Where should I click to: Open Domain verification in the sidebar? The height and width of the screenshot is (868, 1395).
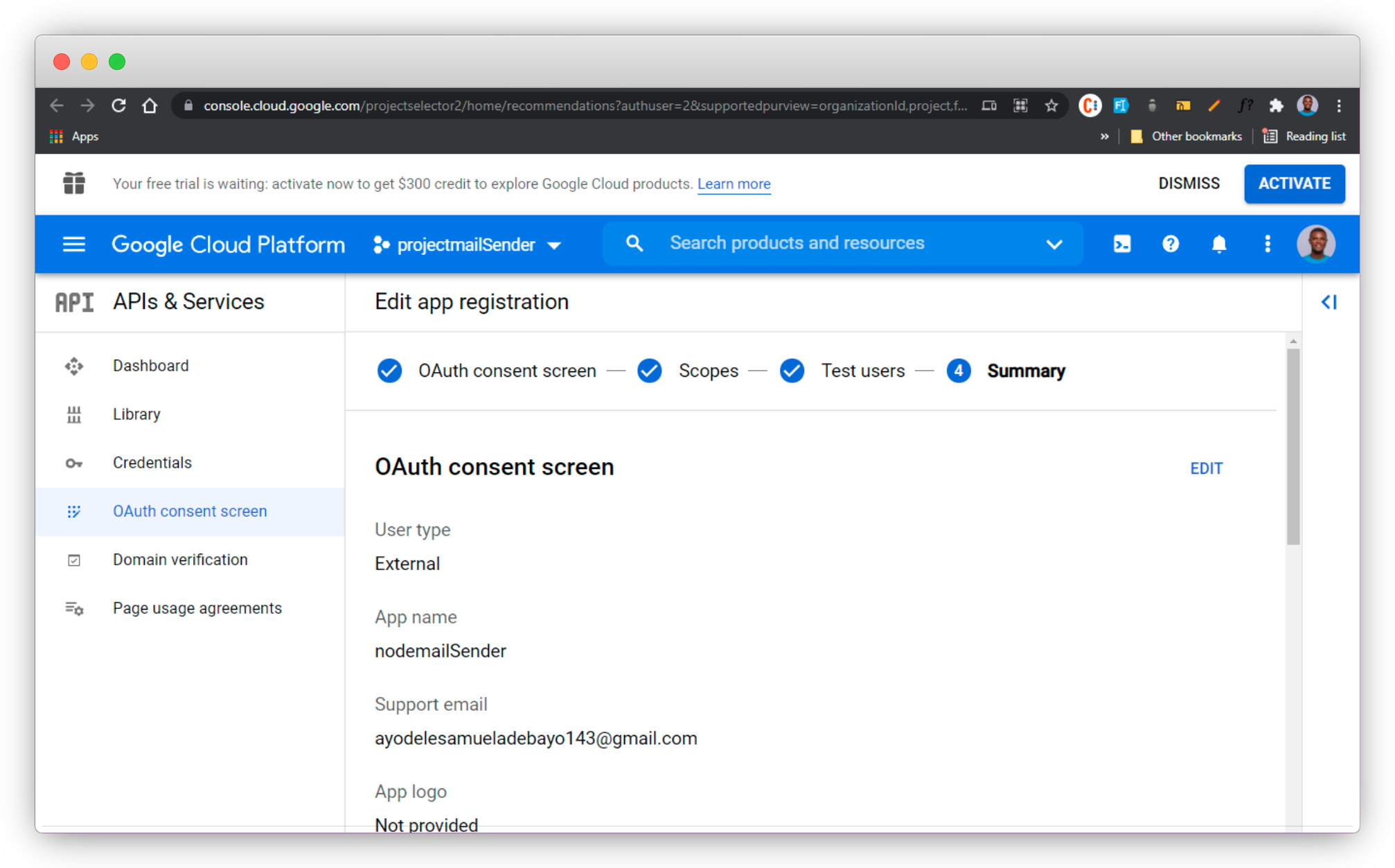point(190,560)
